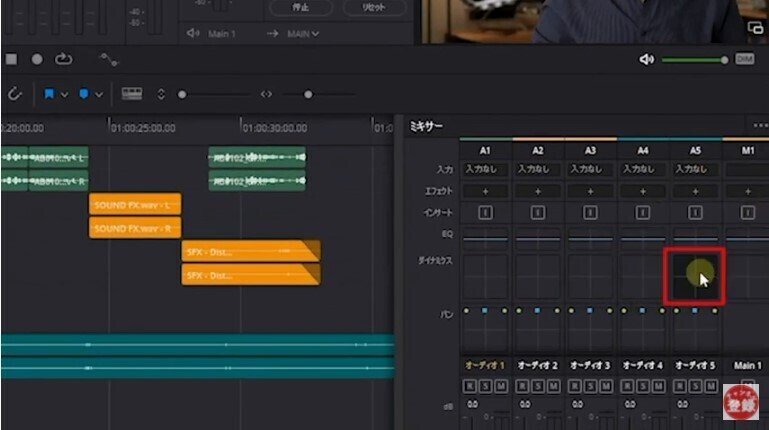
Task: Select the SOUND FX.wav - R clip
Action: (x=135, y=228)
